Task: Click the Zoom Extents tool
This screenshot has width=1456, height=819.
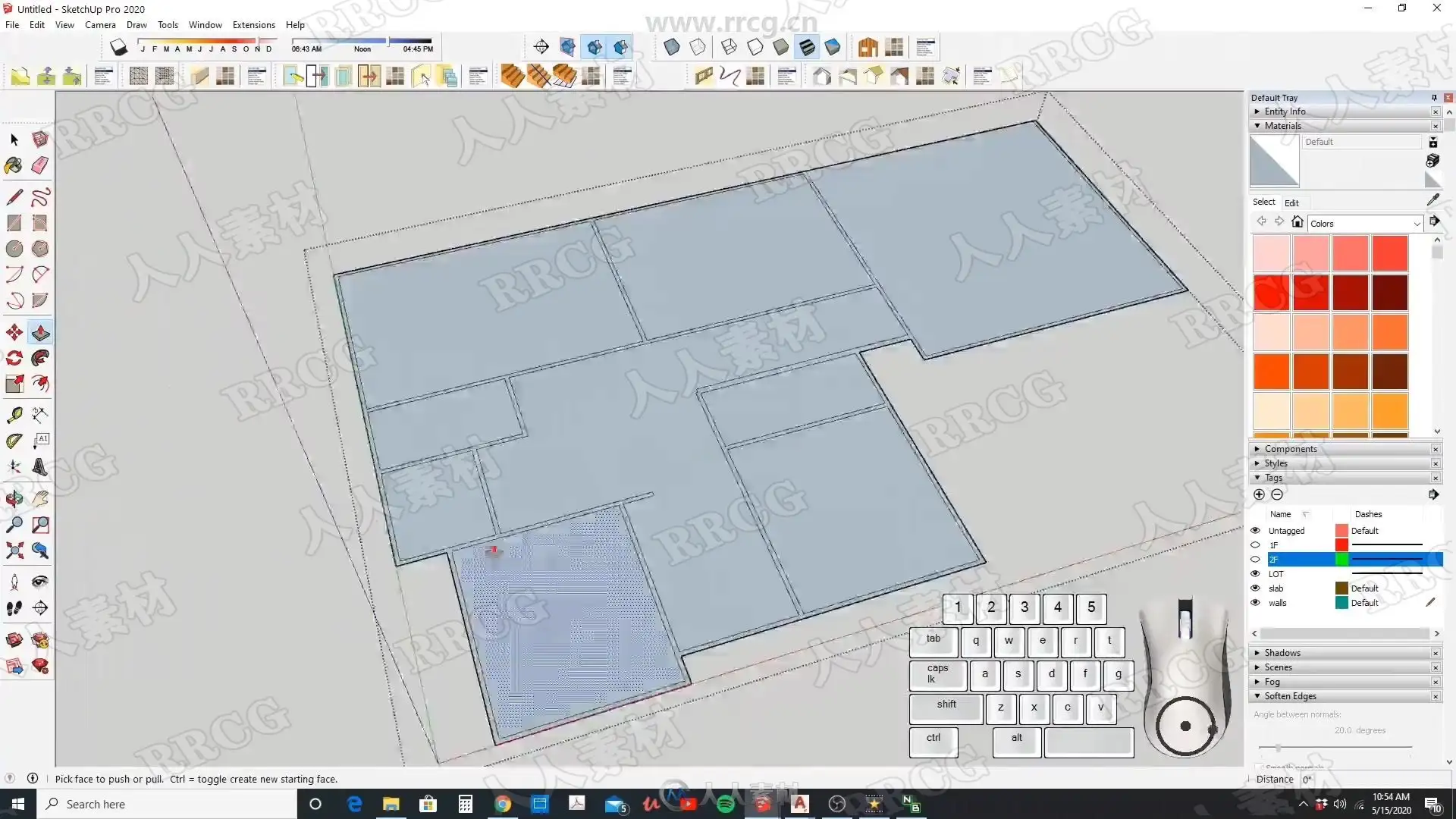Action: (14, 551)
